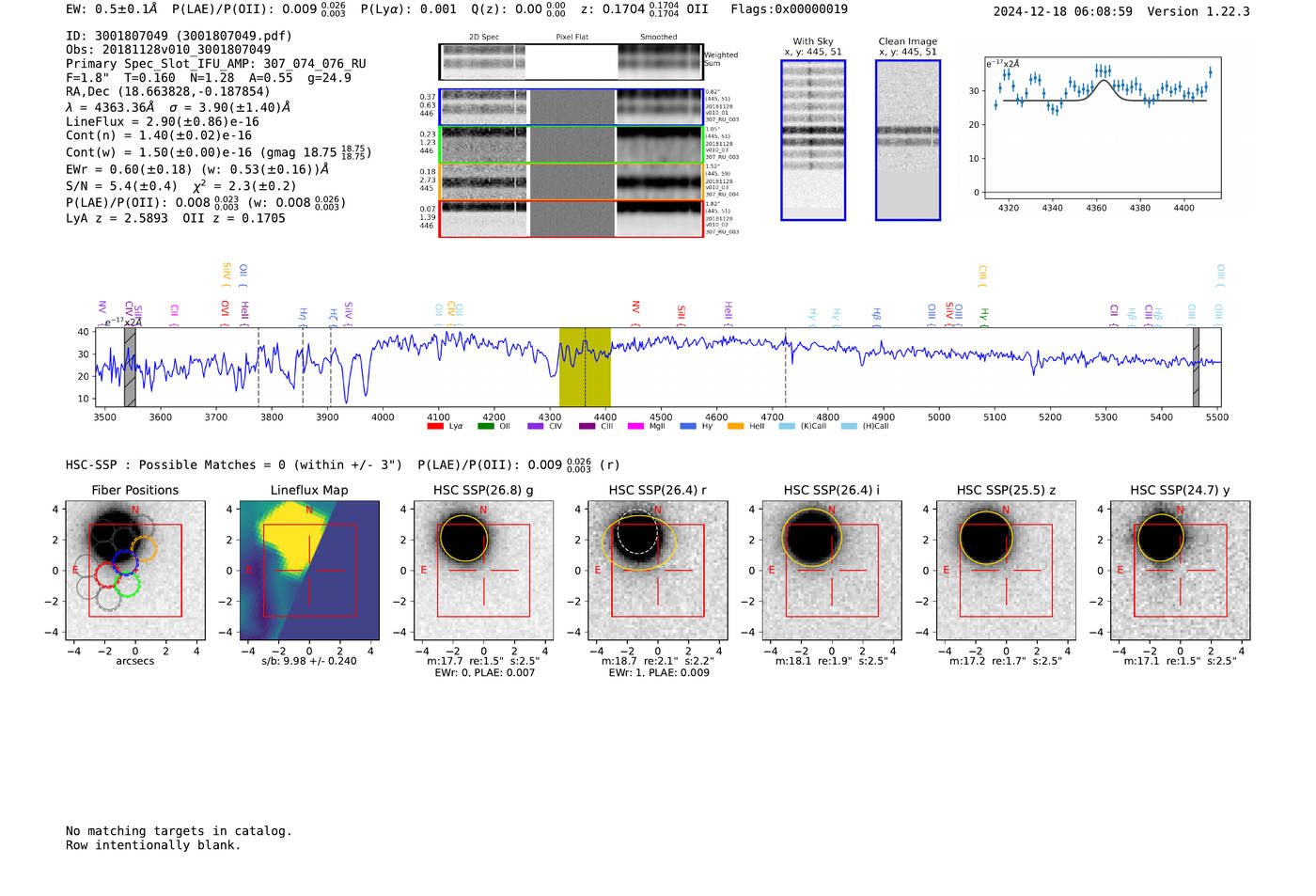Open the HSC SSP(24.7) y cutout

click(1181, 571)
